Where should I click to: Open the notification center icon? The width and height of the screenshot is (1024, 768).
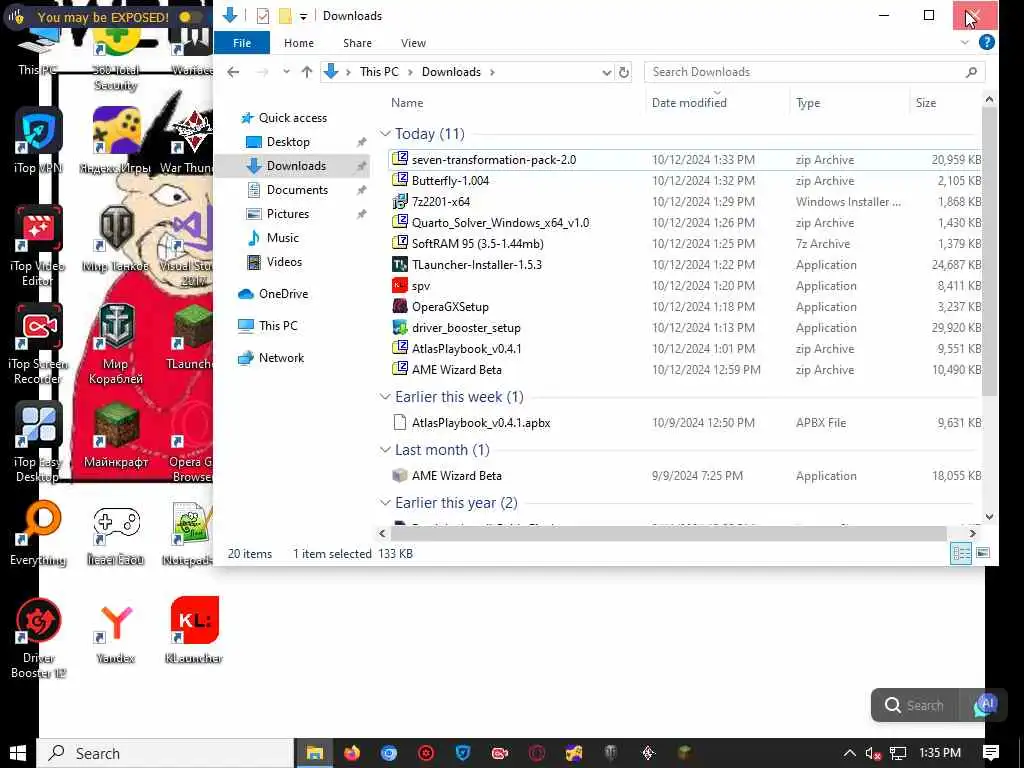tap(991, 753)
